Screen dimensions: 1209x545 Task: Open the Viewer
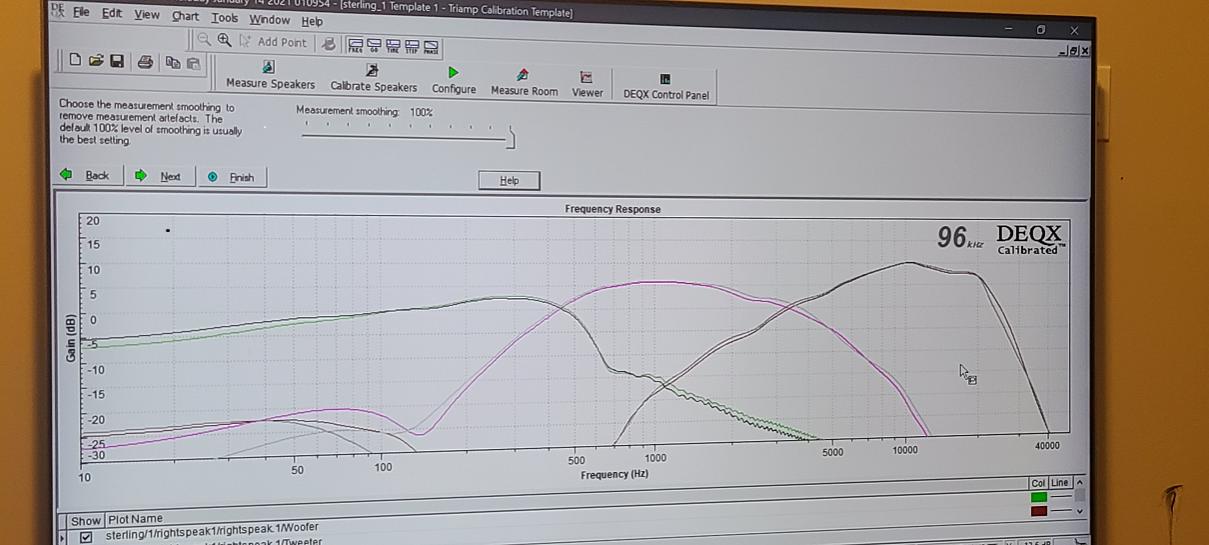587,84
